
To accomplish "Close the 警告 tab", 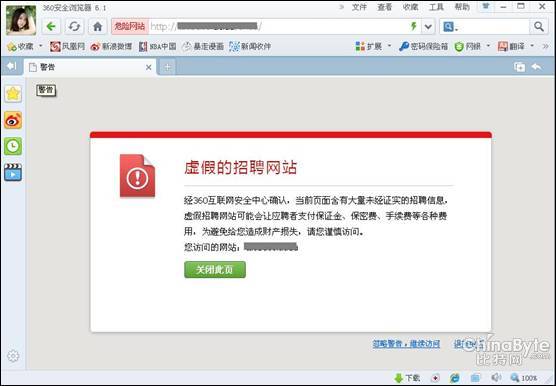I will (x=149, y=67).
